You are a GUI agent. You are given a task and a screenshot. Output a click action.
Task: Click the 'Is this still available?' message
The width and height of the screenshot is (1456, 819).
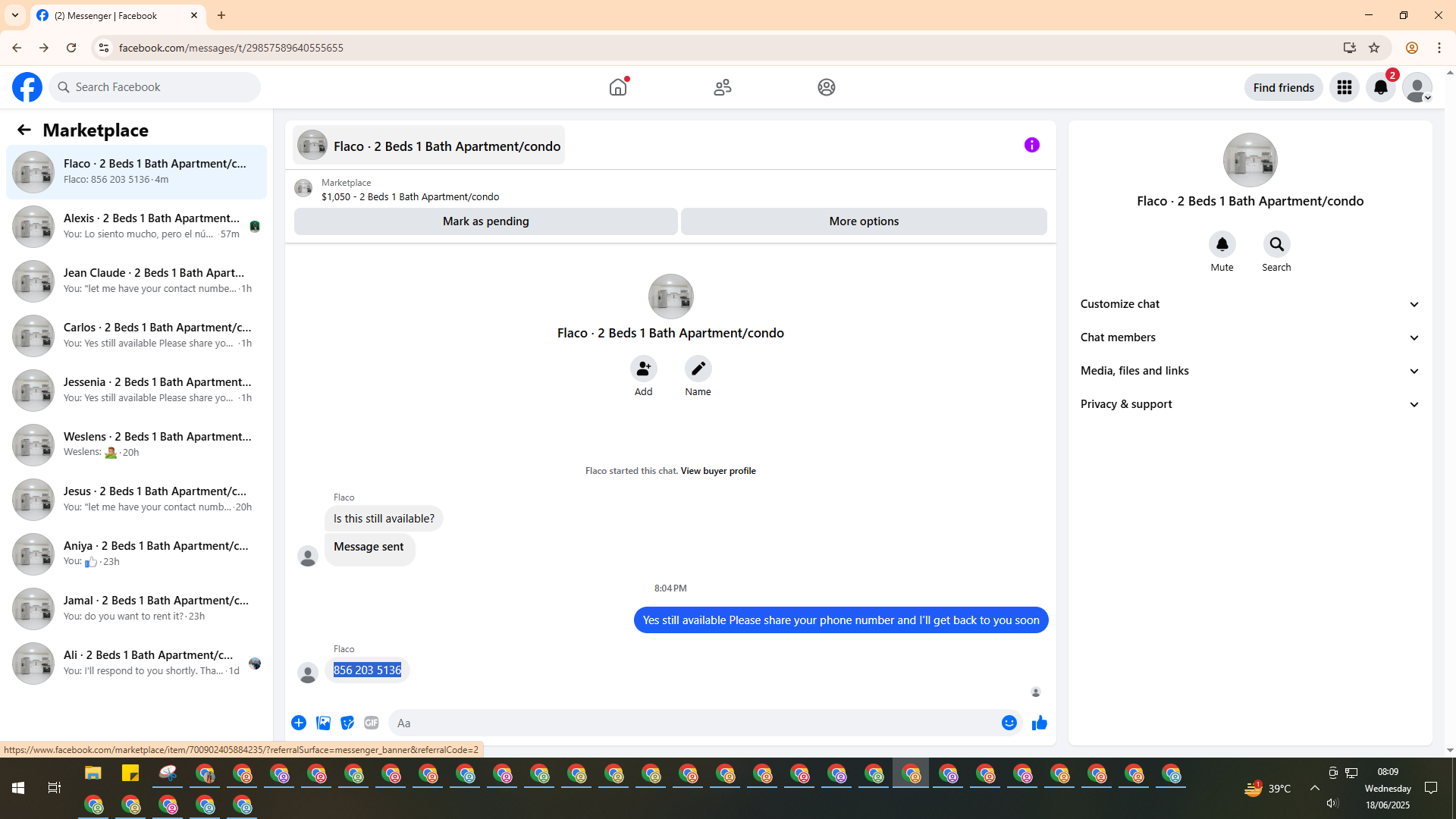(384, 519)
